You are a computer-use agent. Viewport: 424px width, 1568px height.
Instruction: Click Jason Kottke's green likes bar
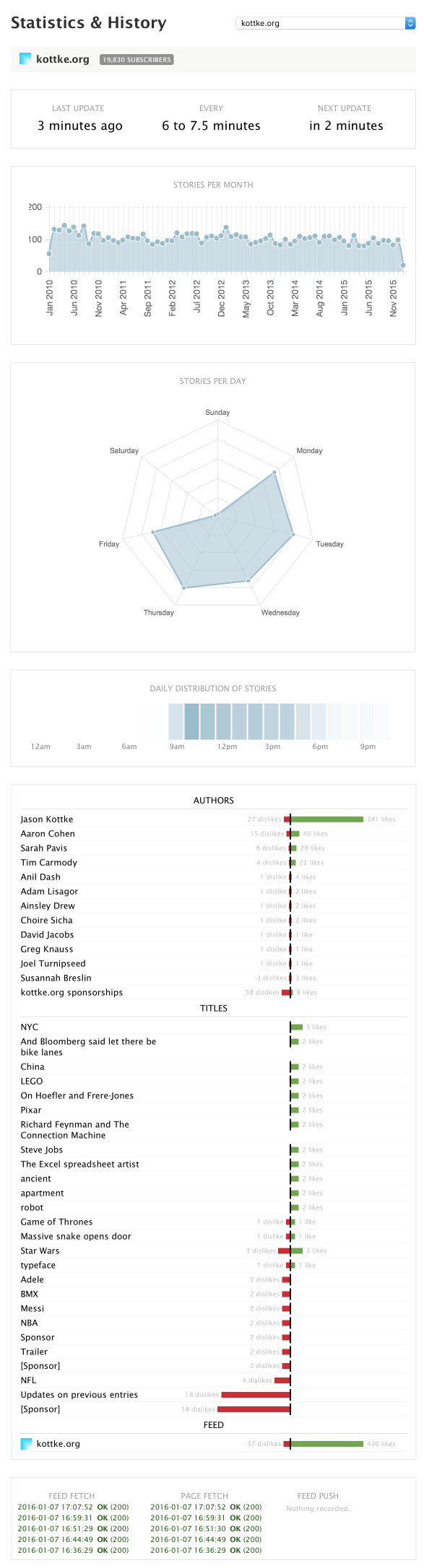pyautogui.click(x=329, y=819)
